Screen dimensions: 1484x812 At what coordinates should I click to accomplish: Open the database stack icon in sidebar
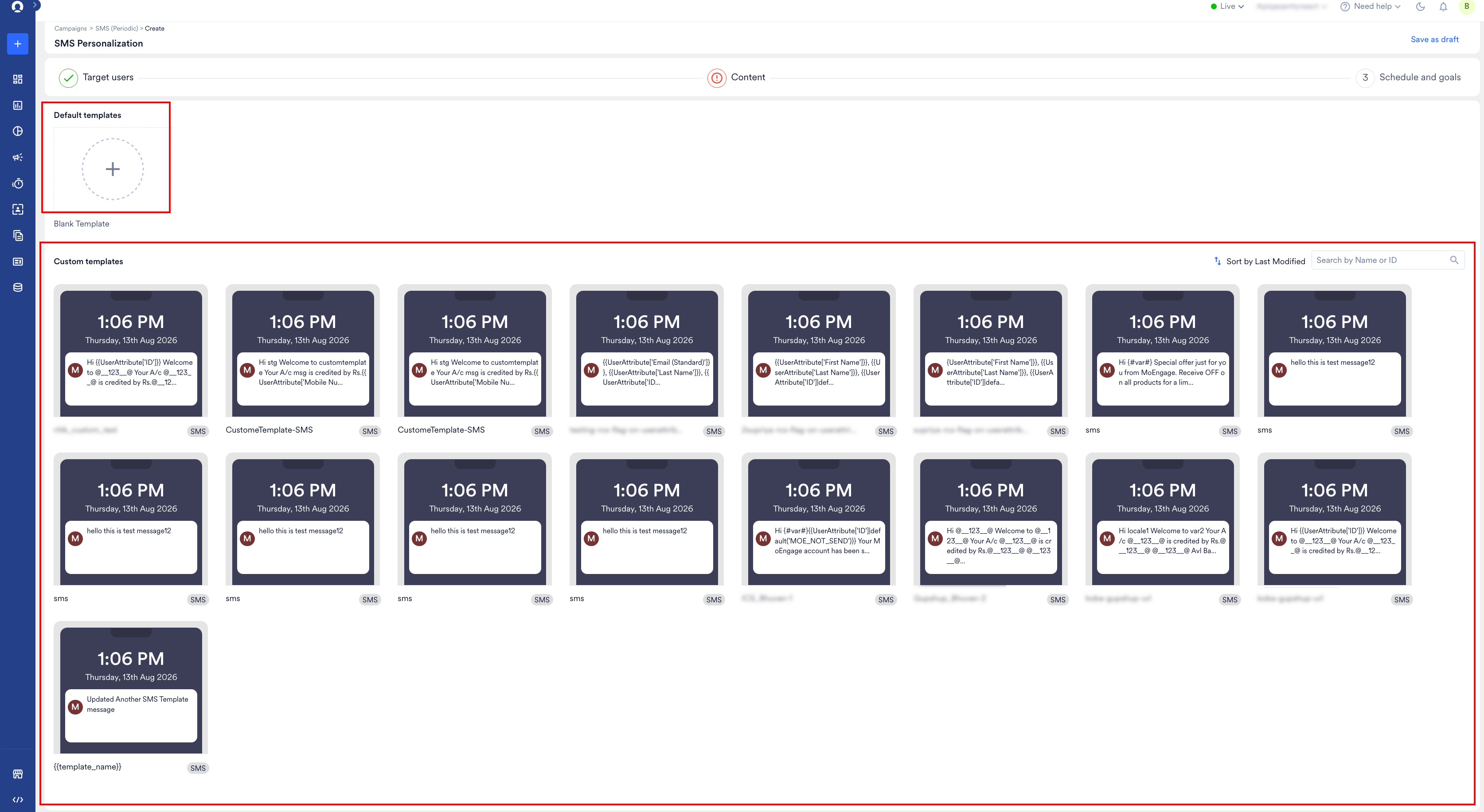point(17,287)
